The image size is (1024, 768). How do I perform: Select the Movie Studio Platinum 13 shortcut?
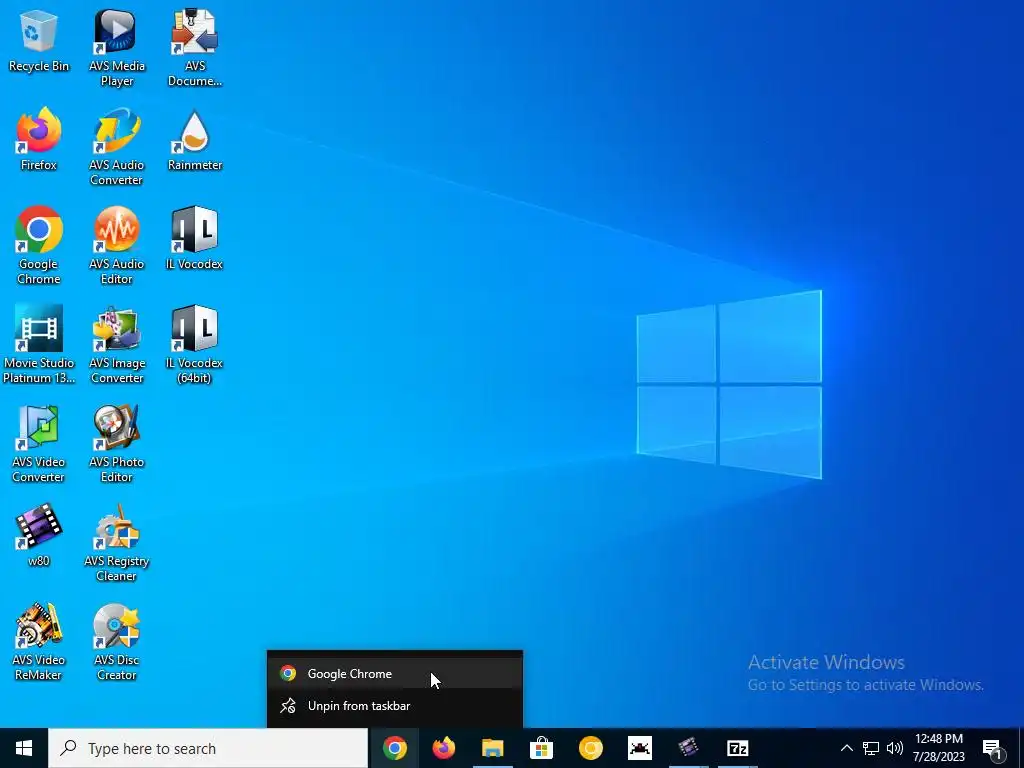(x=39, y=345)
